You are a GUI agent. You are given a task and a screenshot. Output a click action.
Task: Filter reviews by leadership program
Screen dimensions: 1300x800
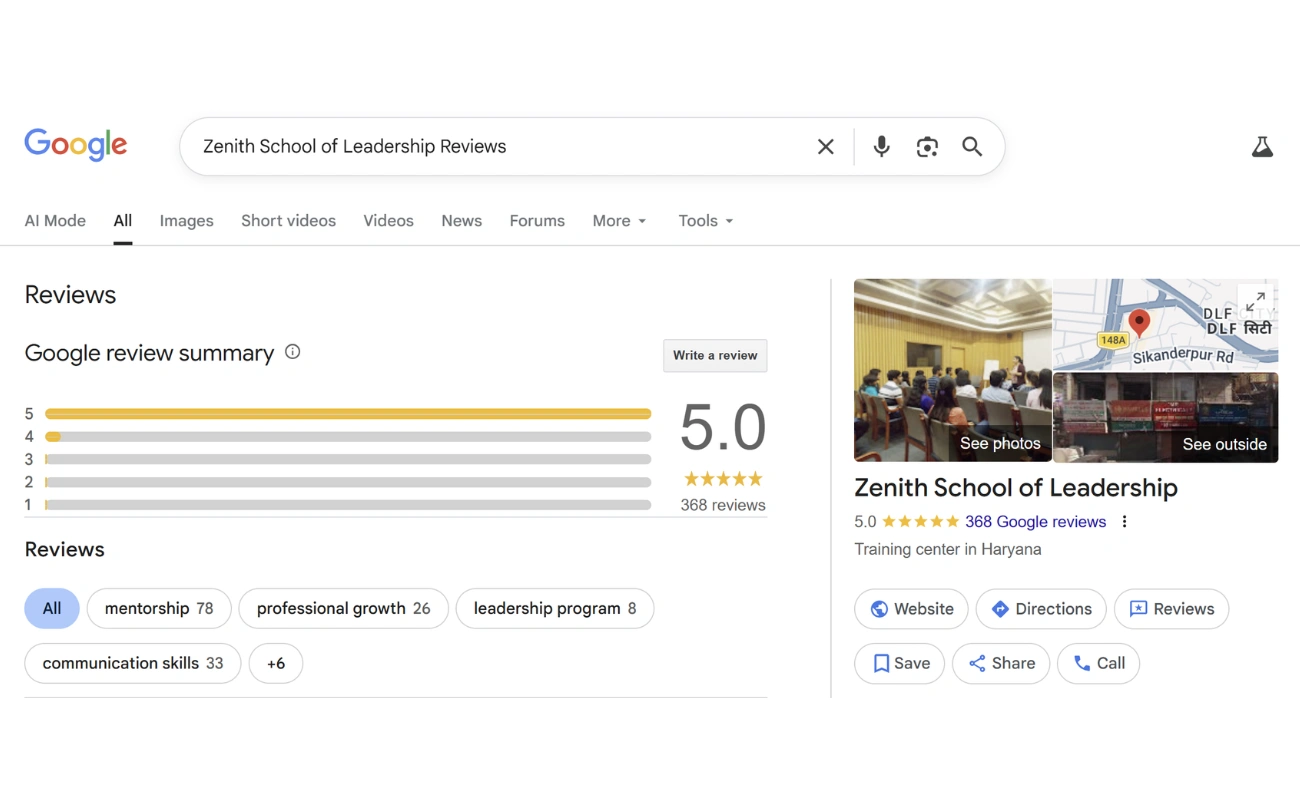[x=555, y=608]
